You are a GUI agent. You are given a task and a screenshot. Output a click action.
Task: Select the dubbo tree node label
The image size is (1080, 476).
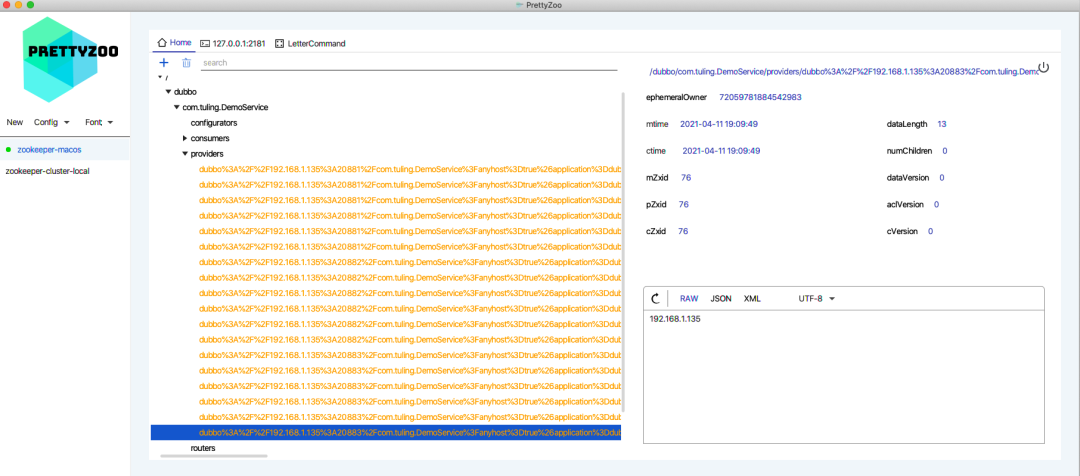click(x=185, y=92)
